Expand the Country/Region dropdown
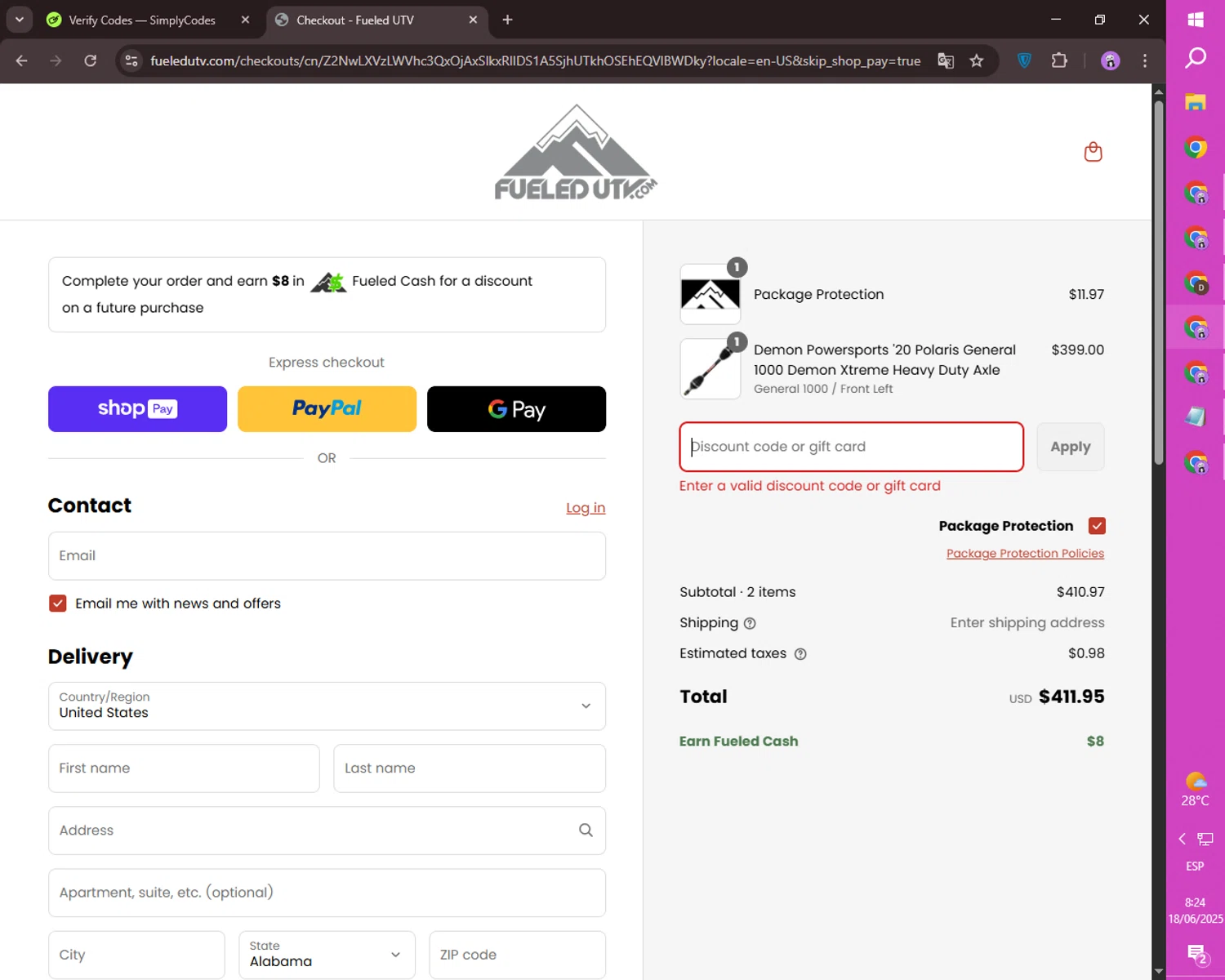The image size is (1225, 980). click(x=327, y=706)
